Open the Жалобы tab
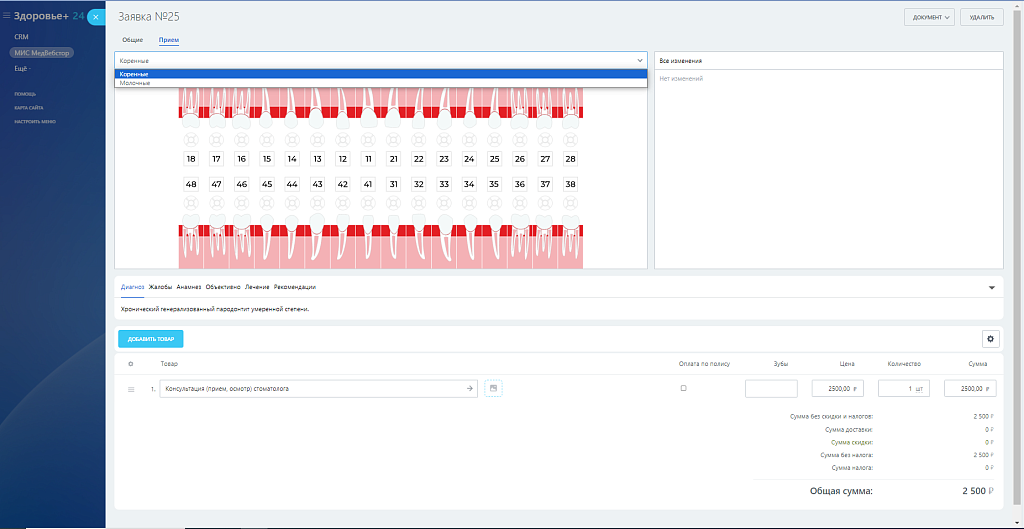1024x529 pixels. [x=160, y=287]
